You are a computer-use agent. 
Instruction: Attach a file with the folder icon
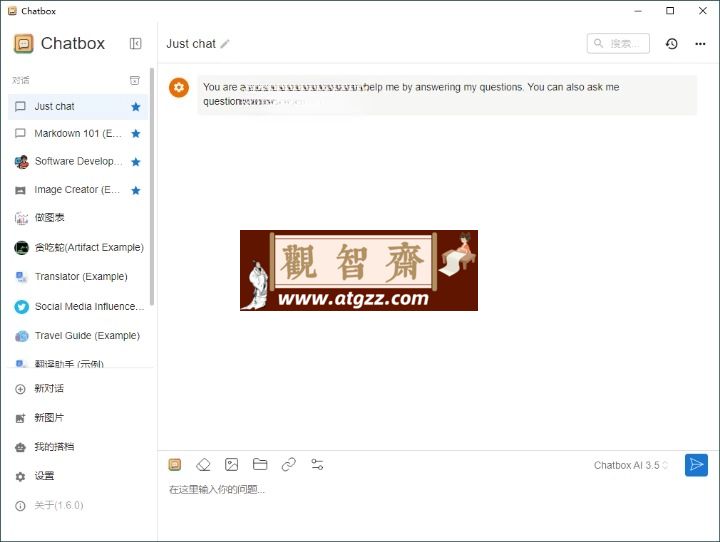pyautogui.click(x=260, y=464)
